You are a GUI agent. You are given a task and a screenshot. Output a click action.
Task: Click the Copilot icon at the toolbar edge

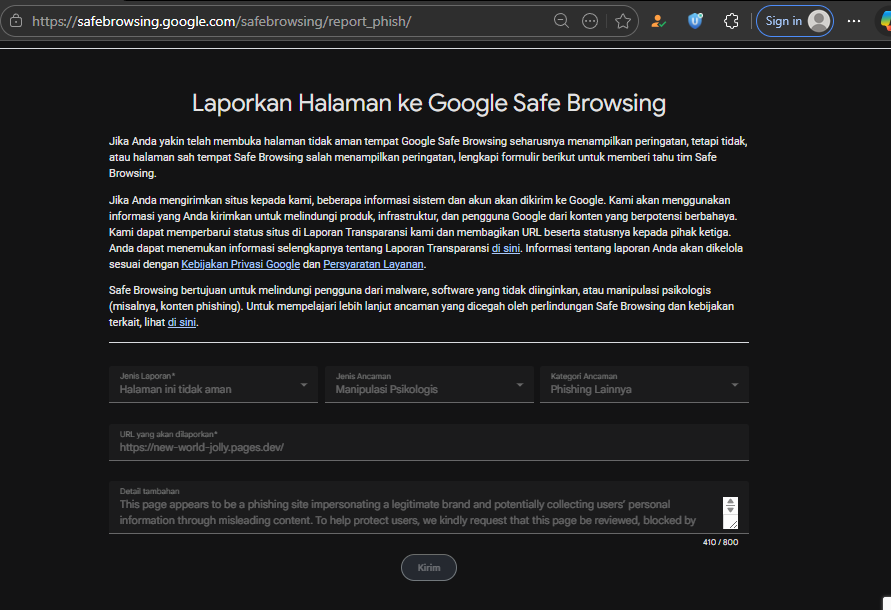coord(885,21)
